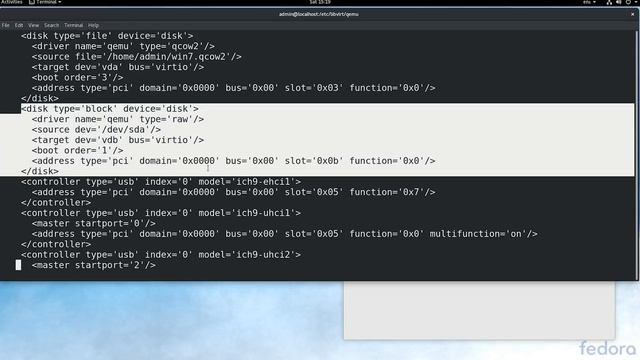This screenshot has height=360, width=640.
Task: Click the address line with slot='0x0b'
Action: pos(233,161)
